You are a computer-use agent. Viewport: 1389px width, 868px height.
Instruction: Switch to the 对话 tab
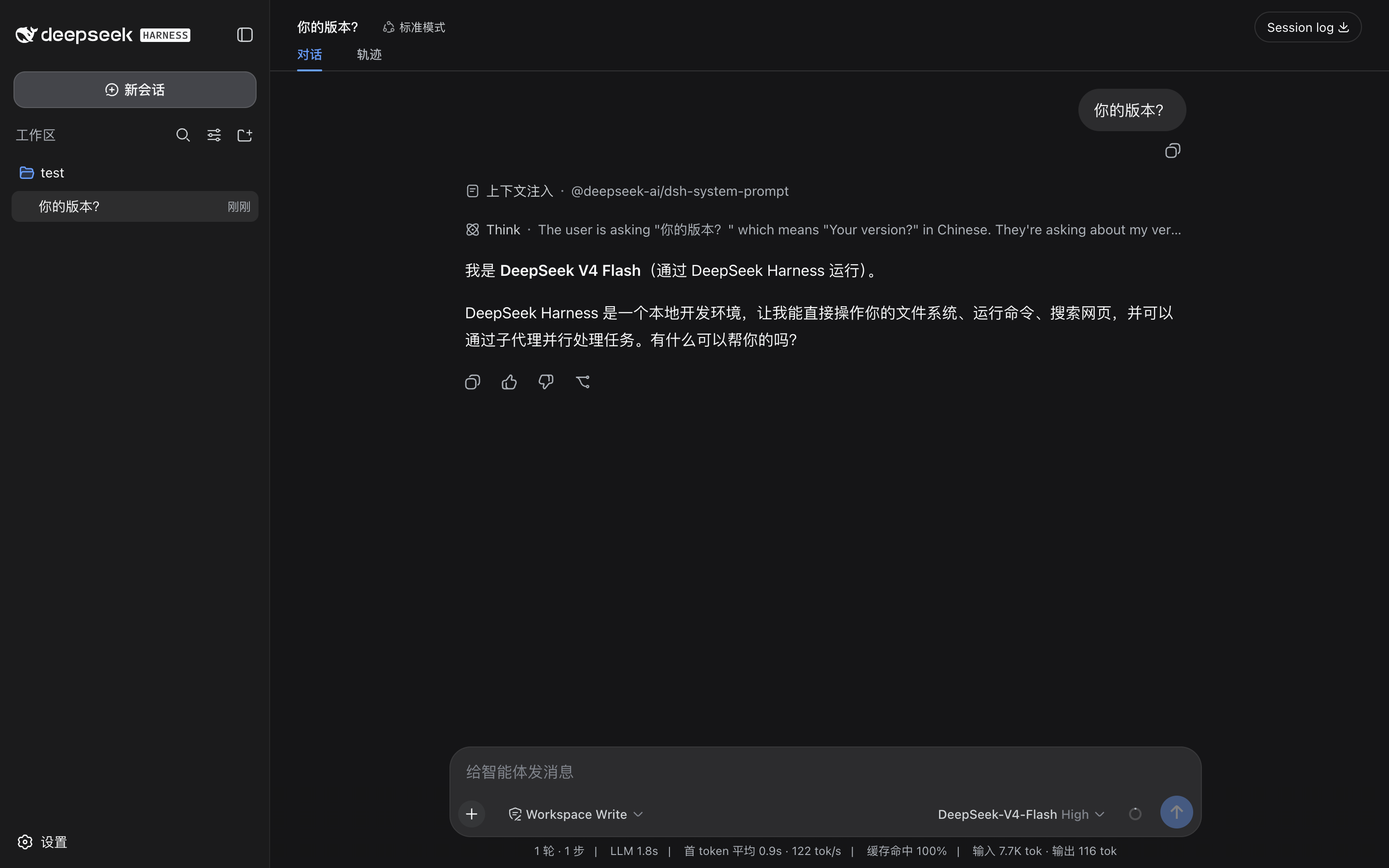309,54
